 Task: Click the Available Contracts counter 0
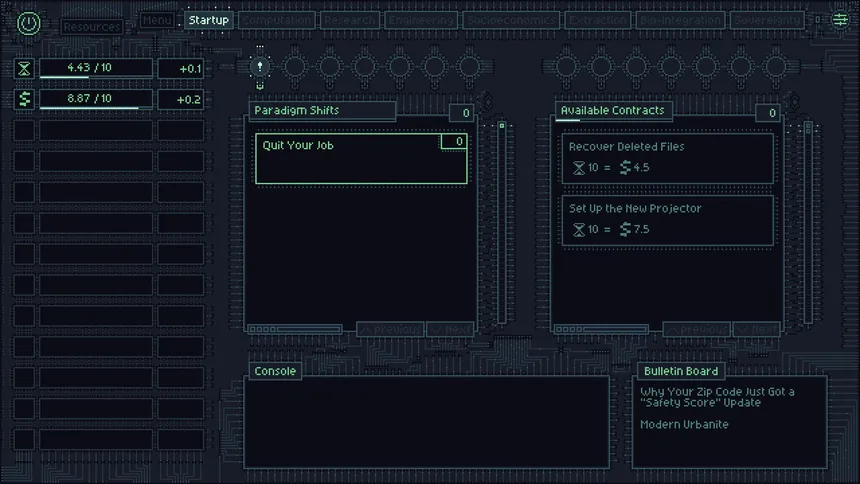[x=768, y=113]
